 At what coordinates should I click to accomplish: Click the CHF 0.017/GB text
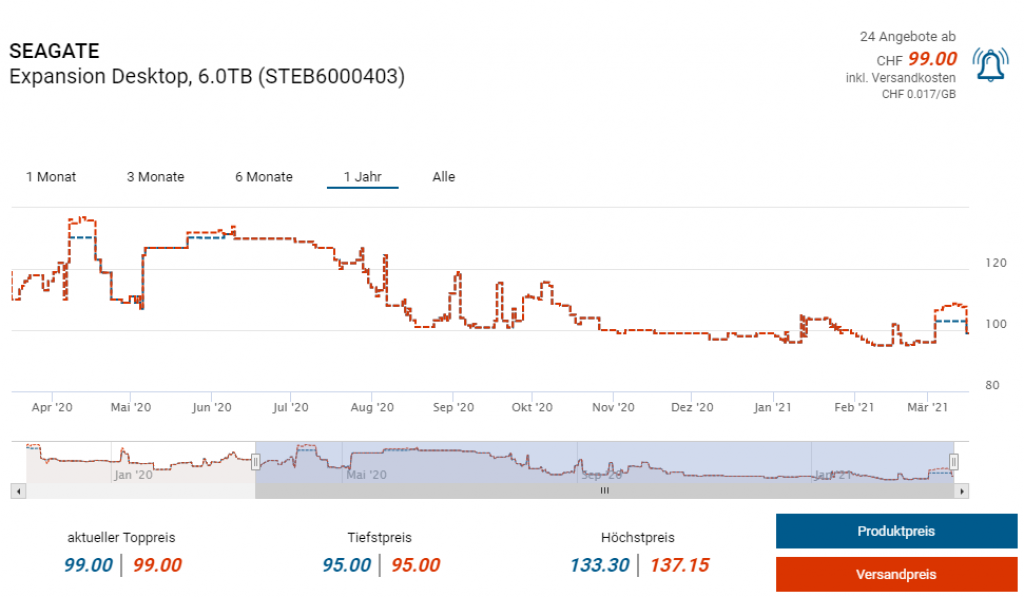click(918, 94)
